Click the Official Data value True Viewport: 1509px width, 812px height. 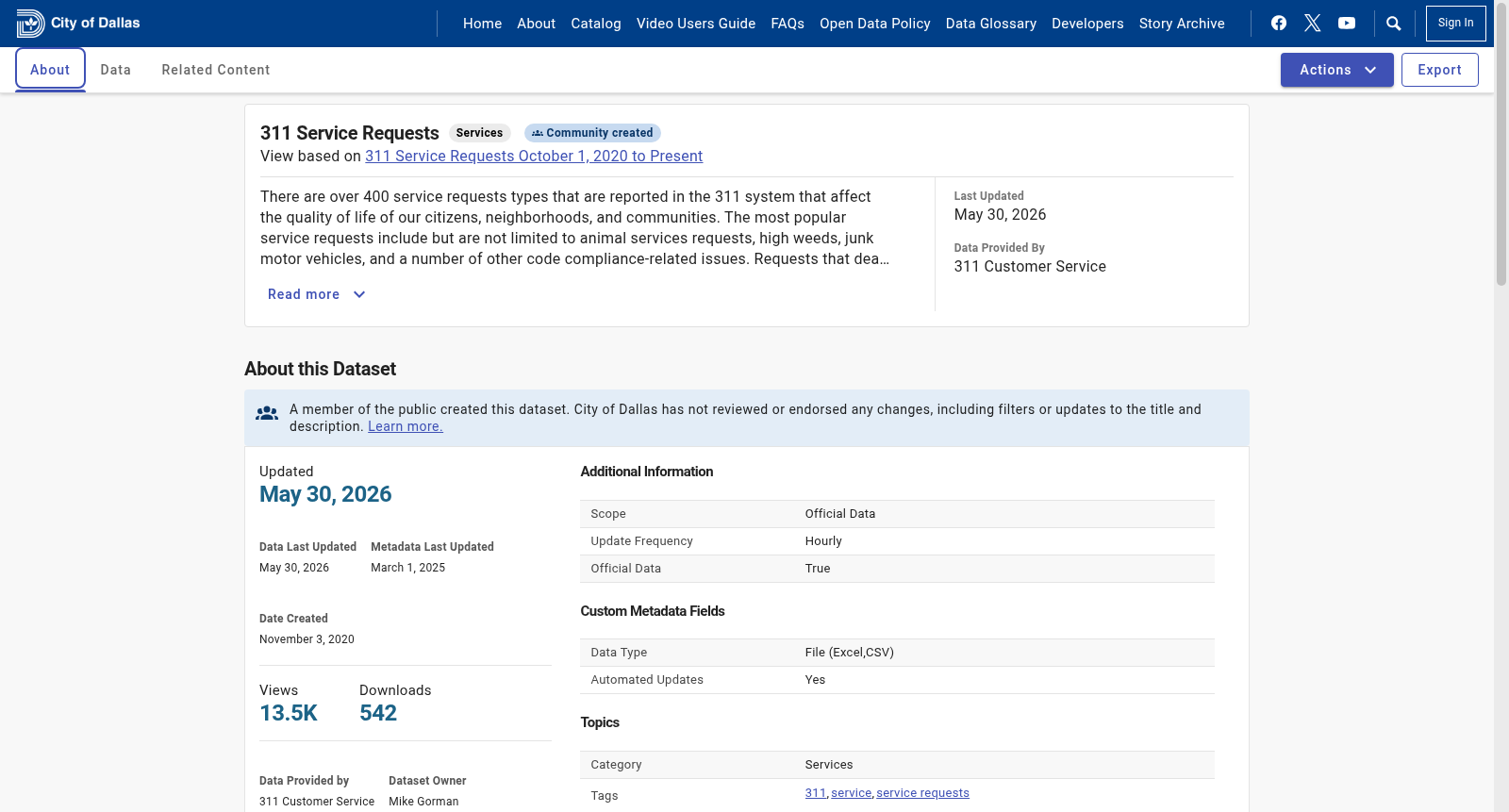(818, 569)
